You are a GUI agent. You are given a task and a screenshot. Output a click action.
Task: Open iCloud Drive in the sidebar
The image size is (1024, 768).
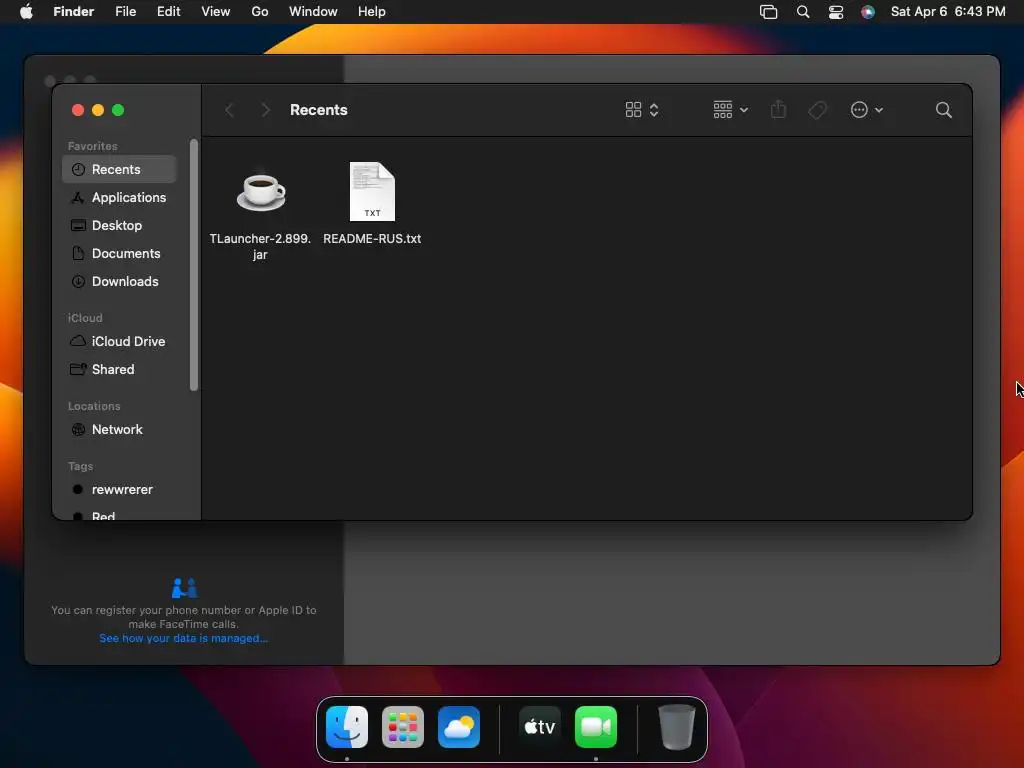point(120,341)
